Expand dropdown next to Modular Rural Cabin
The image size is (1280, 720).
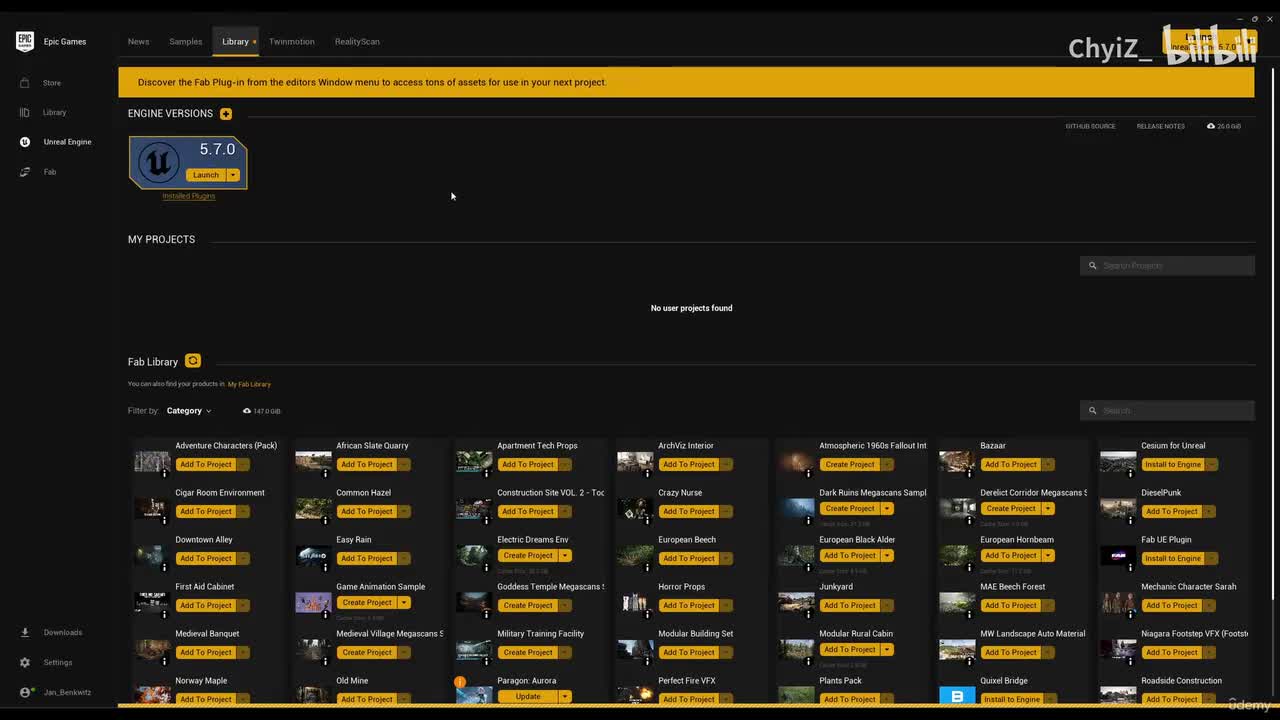[x=887, y=650]
